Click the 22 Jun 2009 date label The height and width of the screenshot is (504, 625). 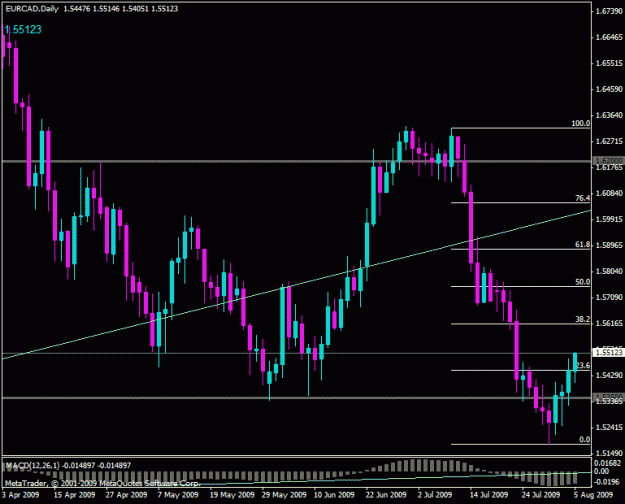pyautogui.click(x=386, y=495)
